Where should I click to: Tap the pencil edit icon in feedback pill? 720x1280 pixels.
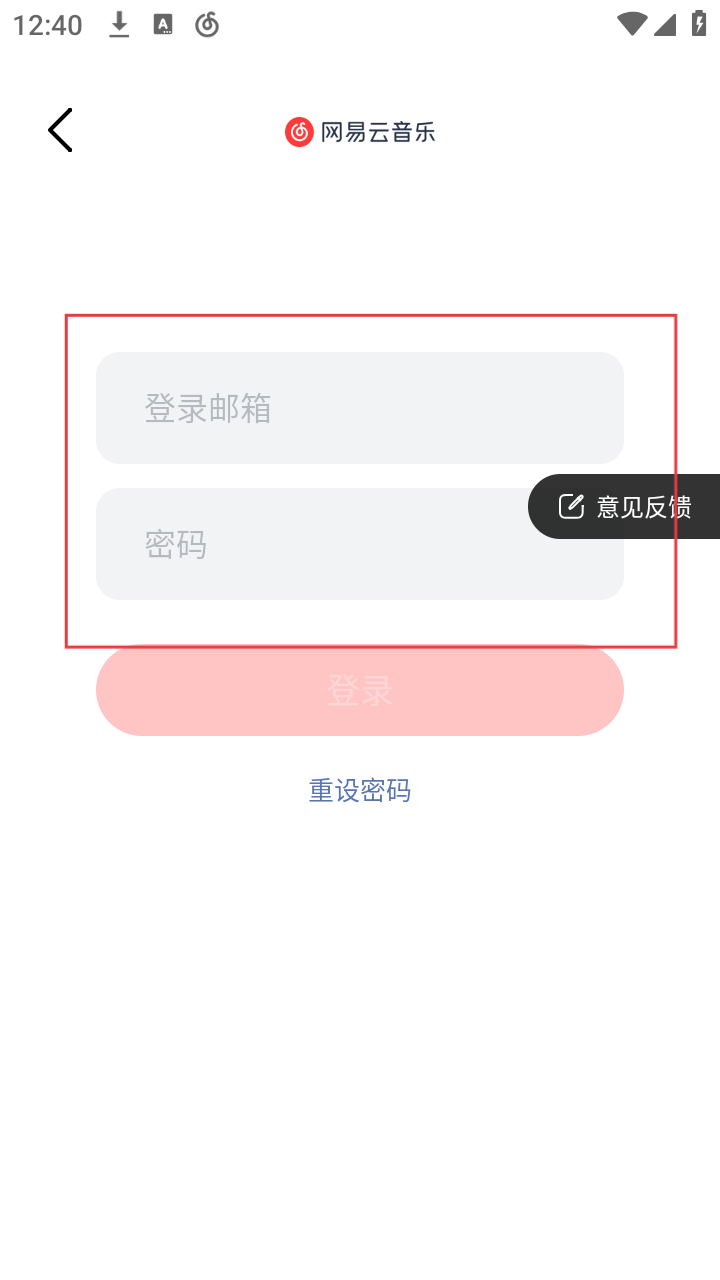pos(571,506)
